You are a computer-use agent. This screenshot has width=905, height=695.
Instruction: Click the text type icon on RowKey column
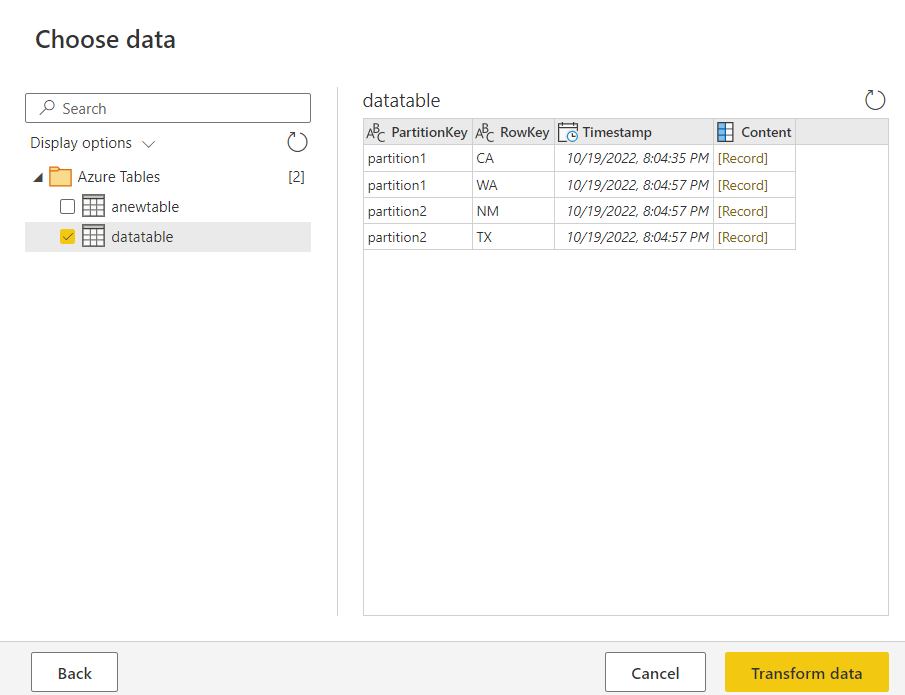pos(485,132)
